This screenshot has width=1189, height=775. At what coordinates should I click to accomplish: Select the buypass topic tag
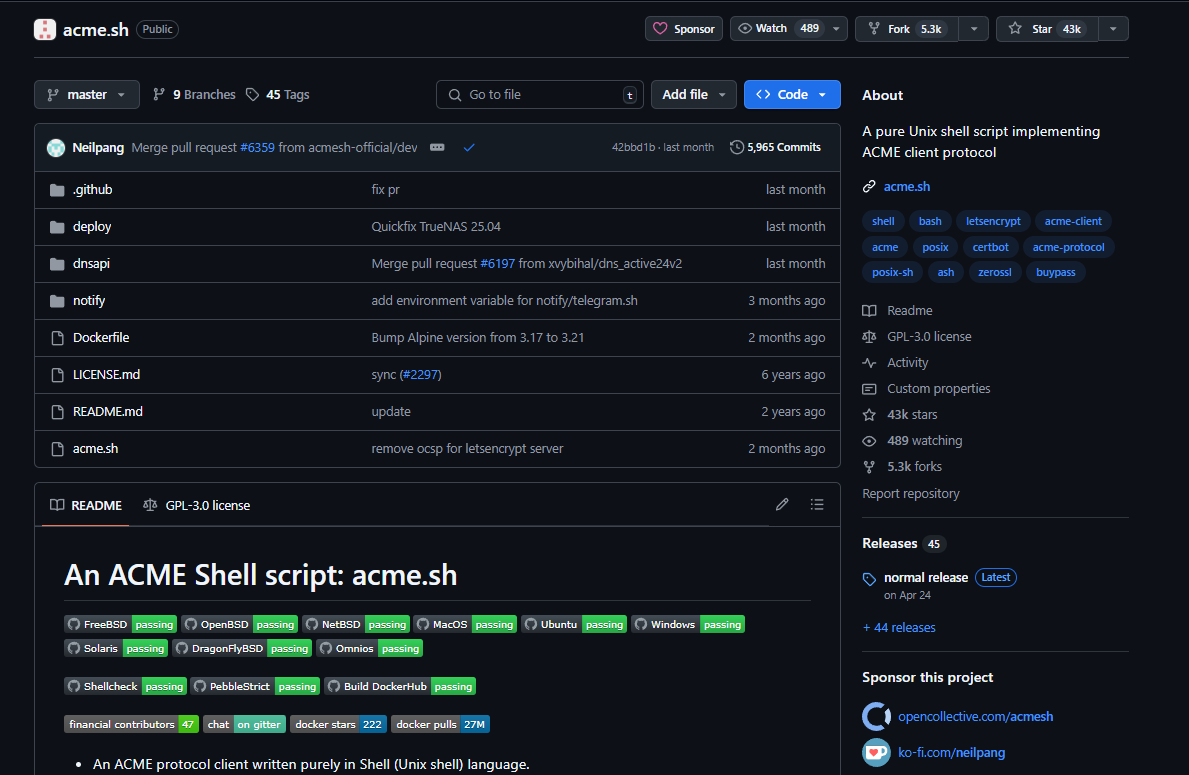(x=1056, y=272)
